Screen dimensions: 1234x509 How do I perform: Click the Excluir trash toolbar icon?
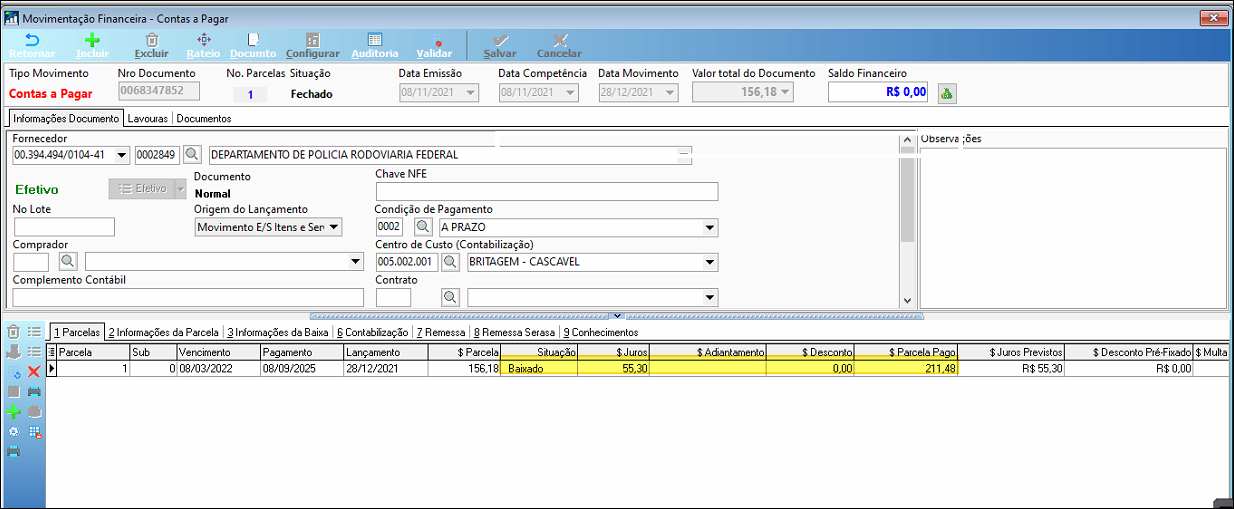pyautogui.click(x=152, y=40)
